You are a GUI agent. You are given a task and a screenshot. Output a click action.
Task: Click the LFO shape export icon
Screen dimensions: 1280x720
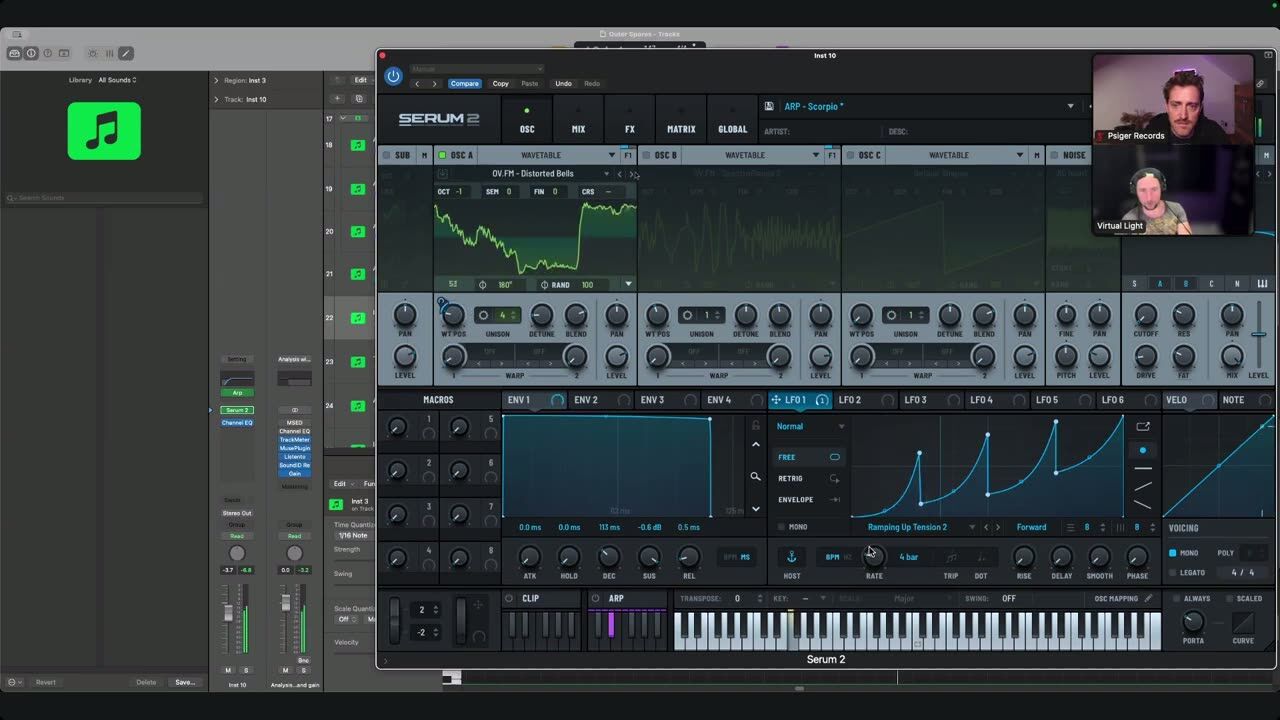[x=1142, y=426]
